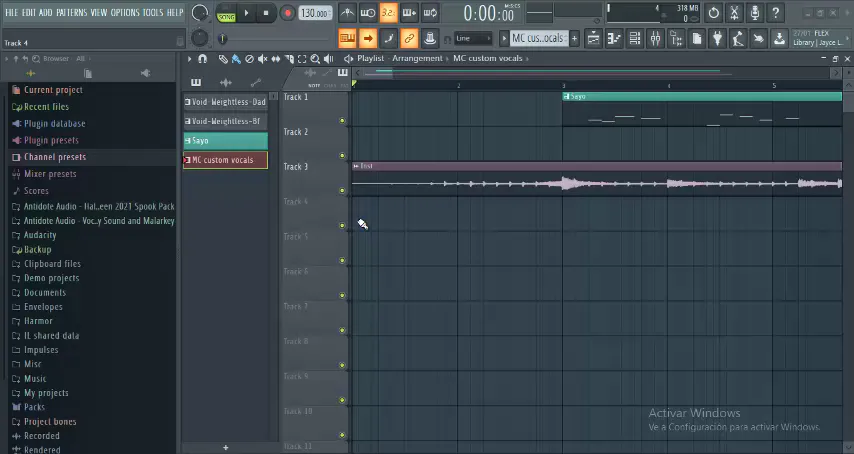Select the Sayo pattern in picker
This screenshot has height=454, width=854.
(x=225, y=140)
